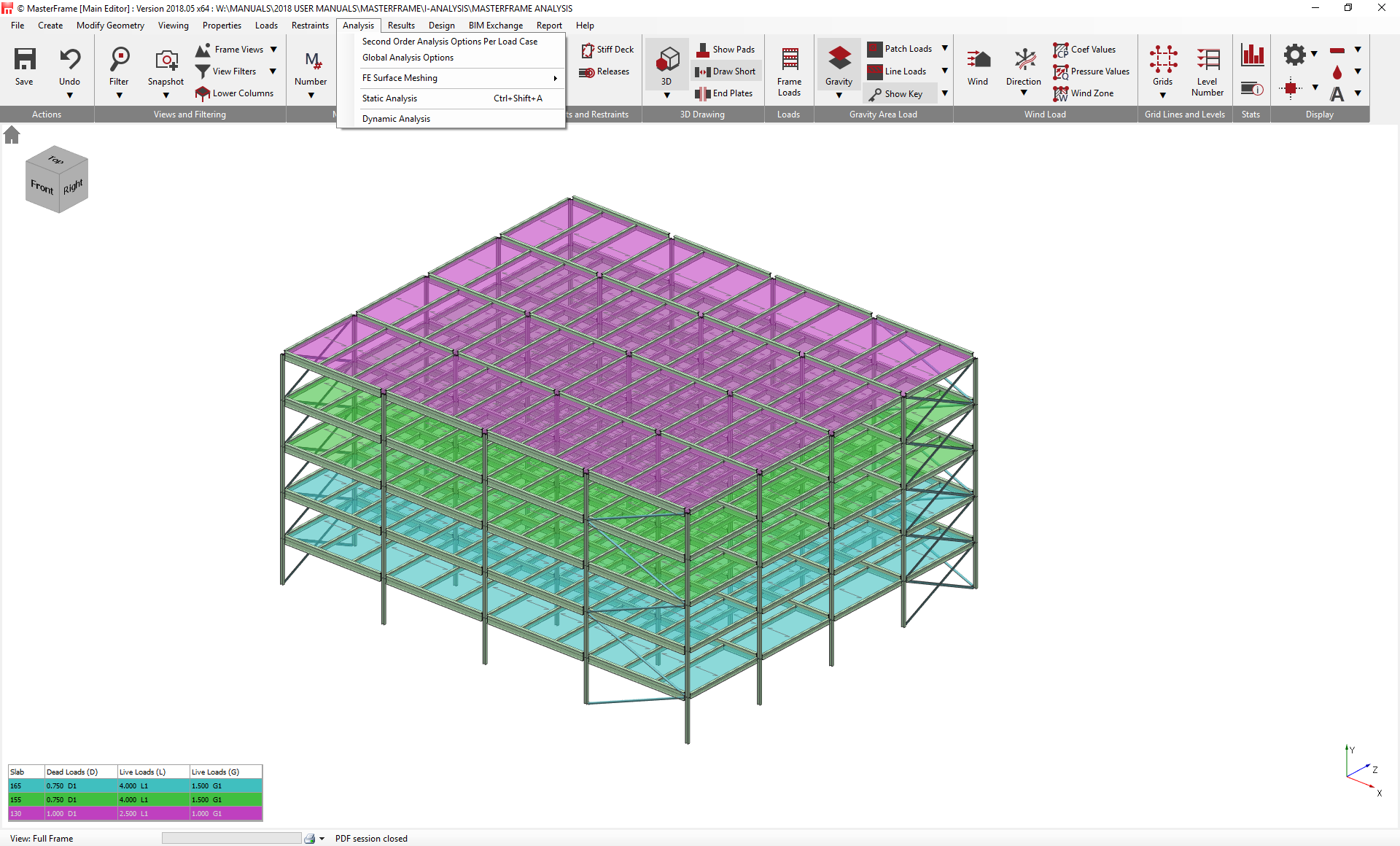
Task: Click the Grids icon
Action: (1162, 59)
